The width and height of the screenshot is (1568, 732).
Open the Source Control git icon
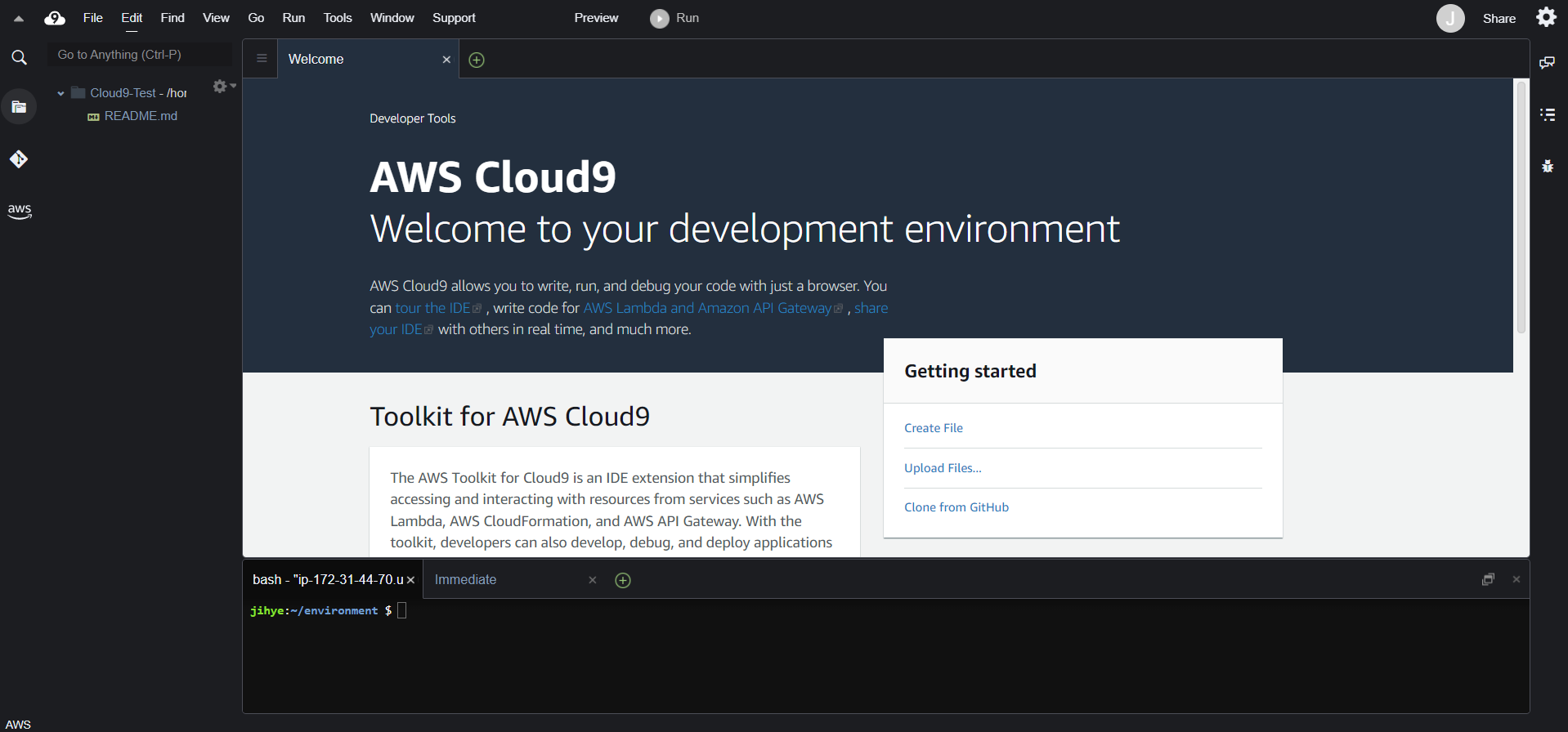pyautogui.click(x=19, y=159)
